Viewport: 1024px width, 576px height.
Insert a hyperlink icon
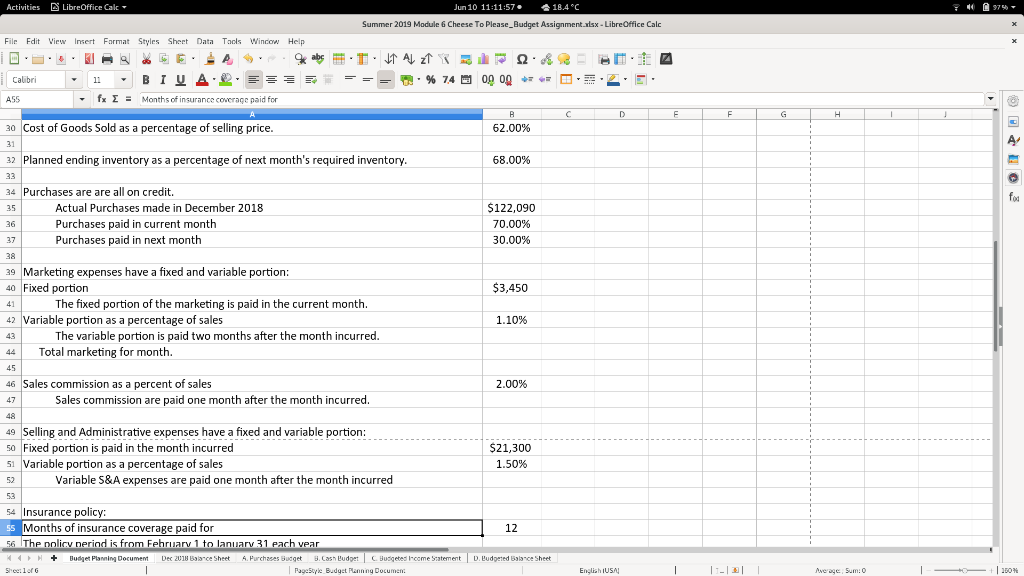tap(547, 59)
